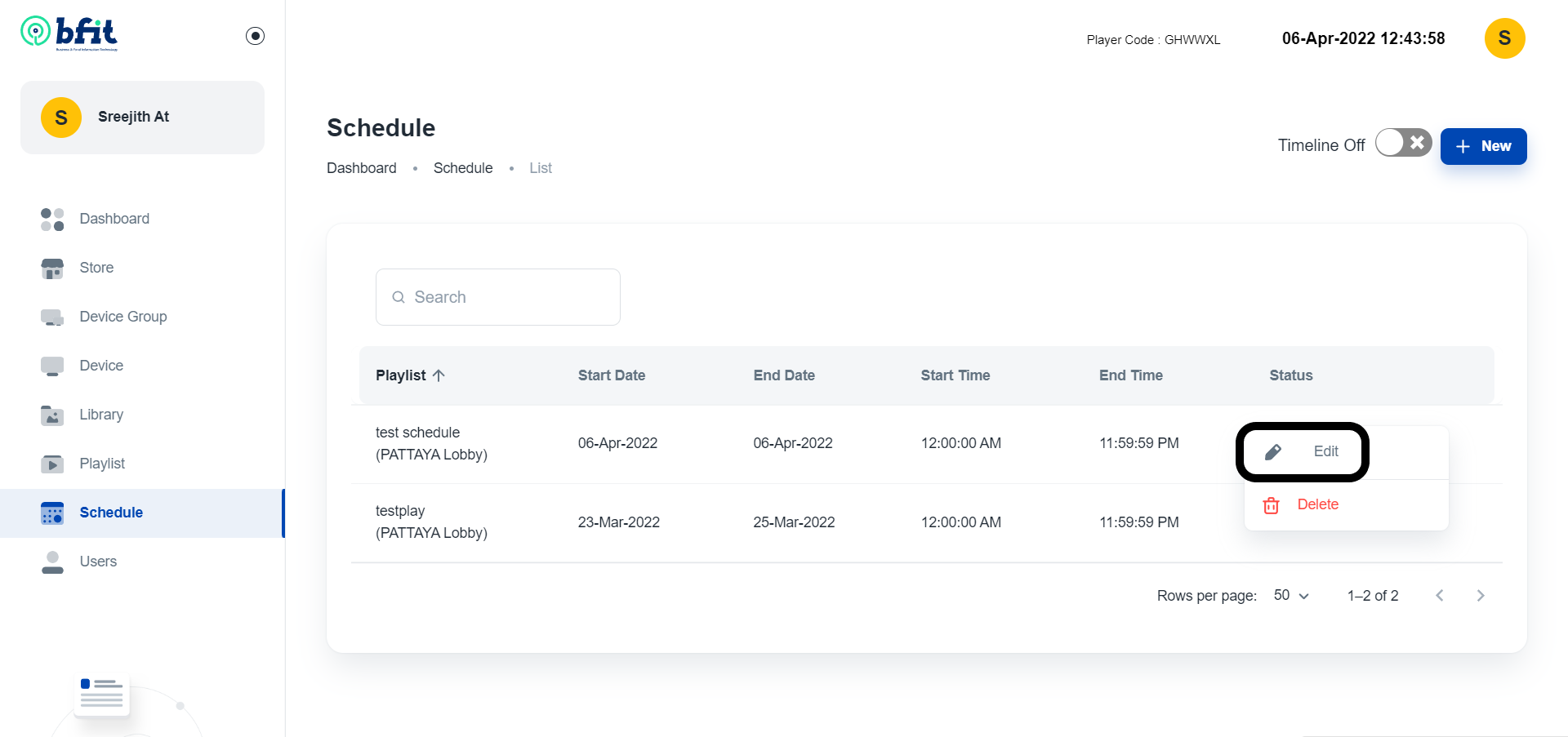1568x737 pixels.
Task: Click the Library image icon
Action: tap(52, 415)
